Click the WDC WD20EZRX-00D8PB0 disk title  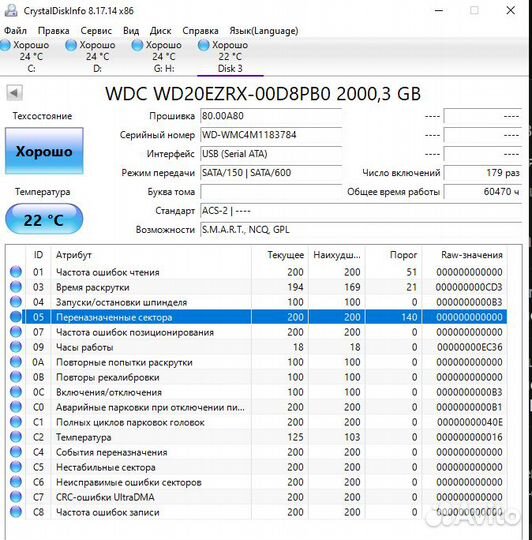[x=263, y=94]
